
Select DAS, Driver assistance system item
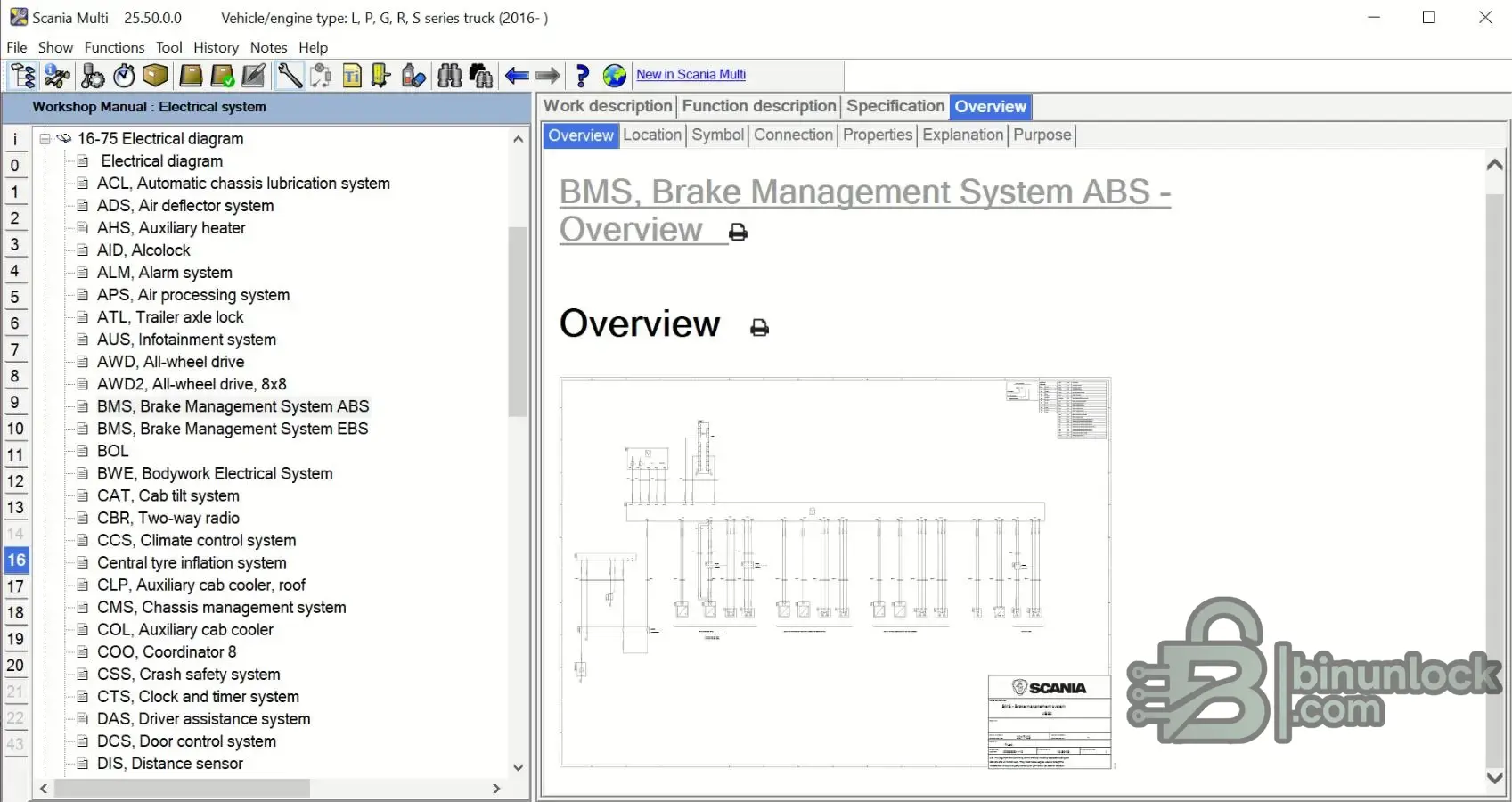(204, 718)
